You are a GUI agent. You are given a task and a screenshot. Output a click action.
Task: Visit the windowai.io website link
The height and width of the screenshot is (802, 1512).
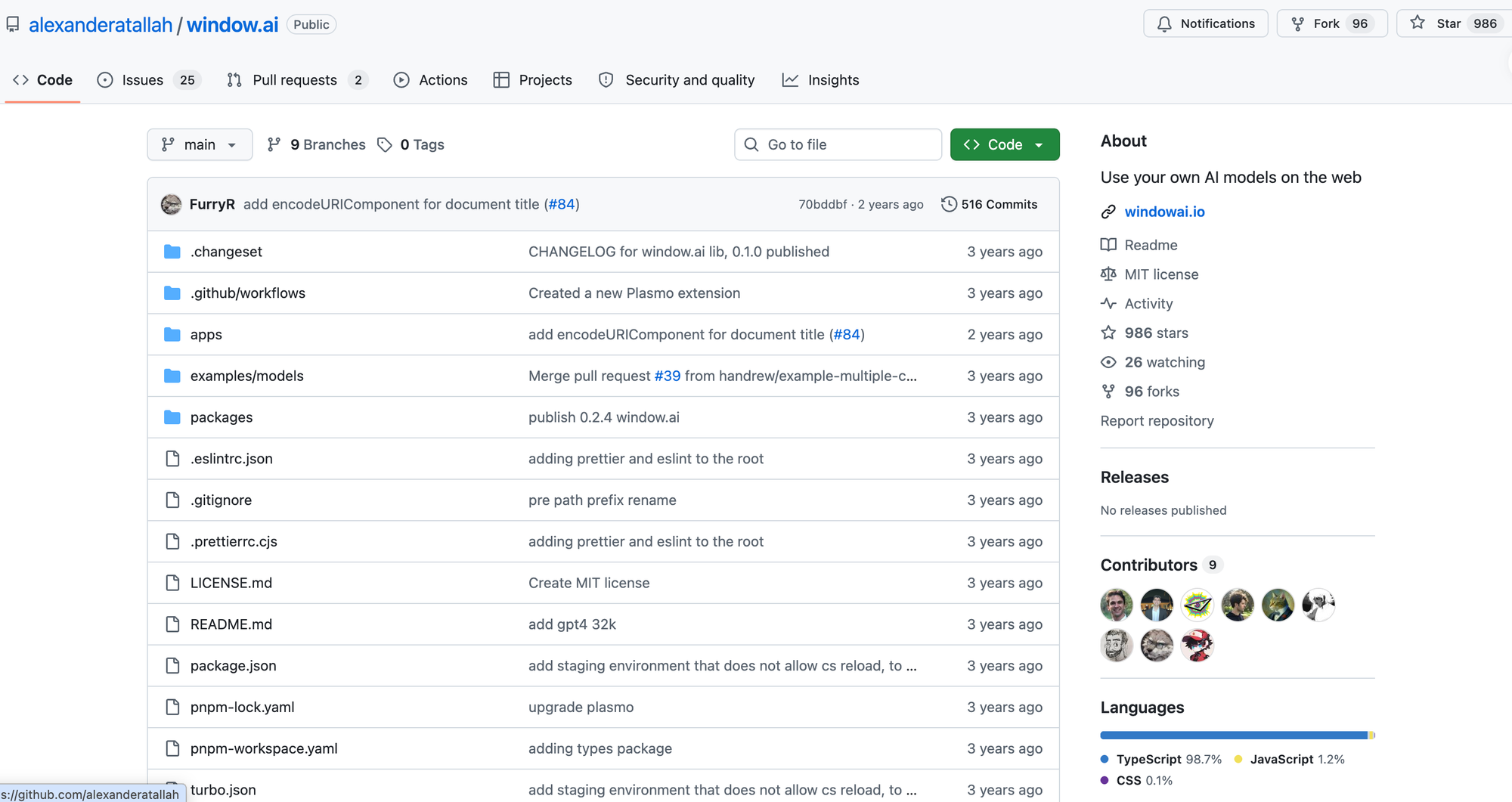[x=1164, y=212]
